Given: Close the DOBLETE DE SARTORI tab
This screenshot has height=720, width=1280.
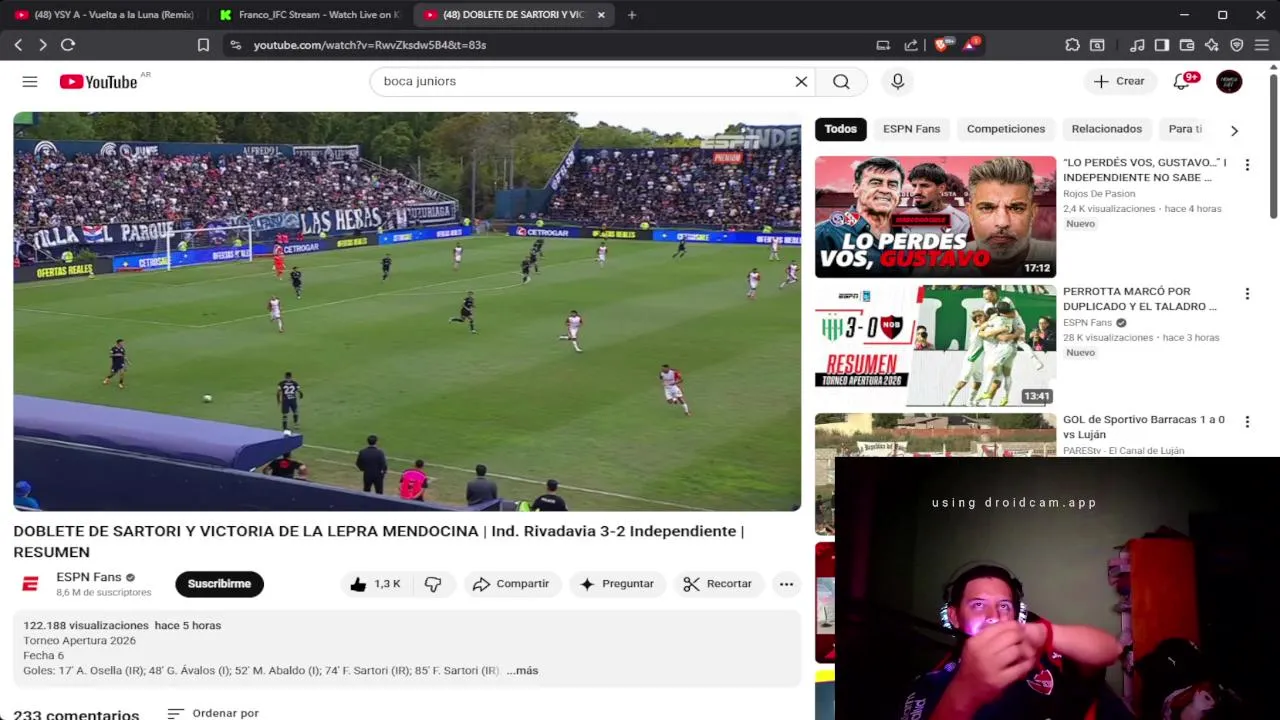Looking at the screenshot, I should [x=601, y=15].
